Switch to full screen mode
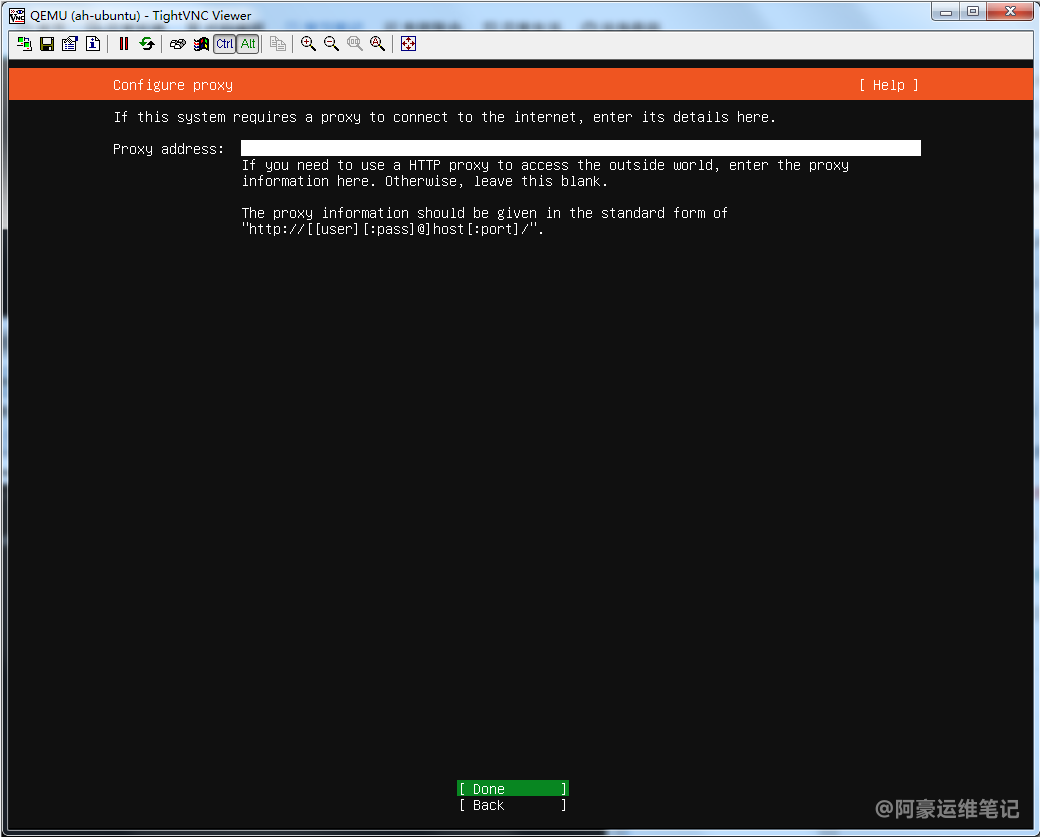The width and height of the screenshot is (1040, 837). pyautogui.click(x=408, y=44)
